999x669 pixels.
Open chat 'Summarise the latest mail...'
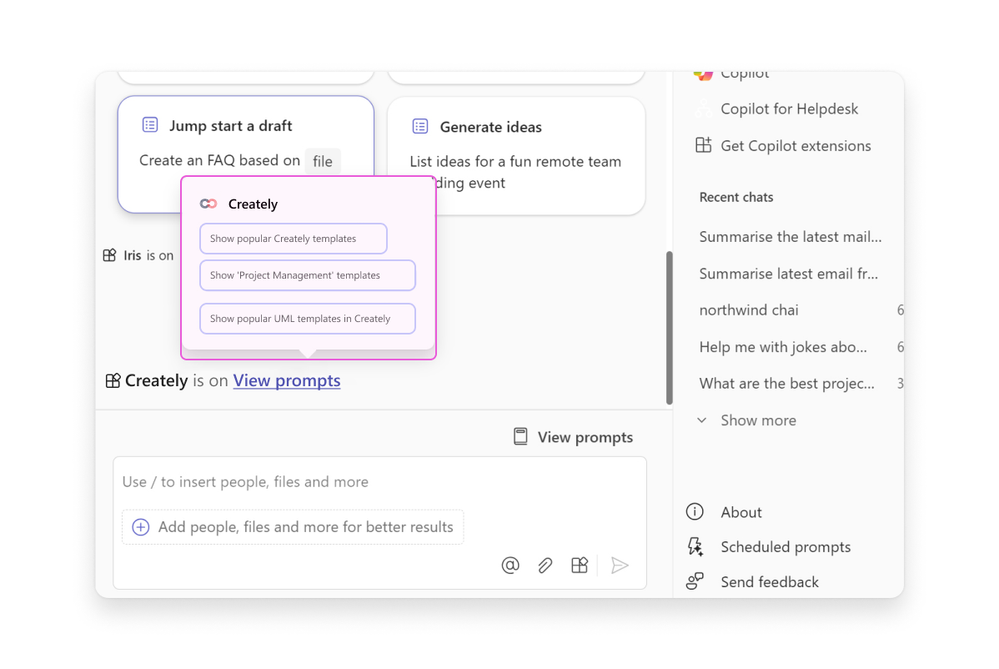[790, 237]
